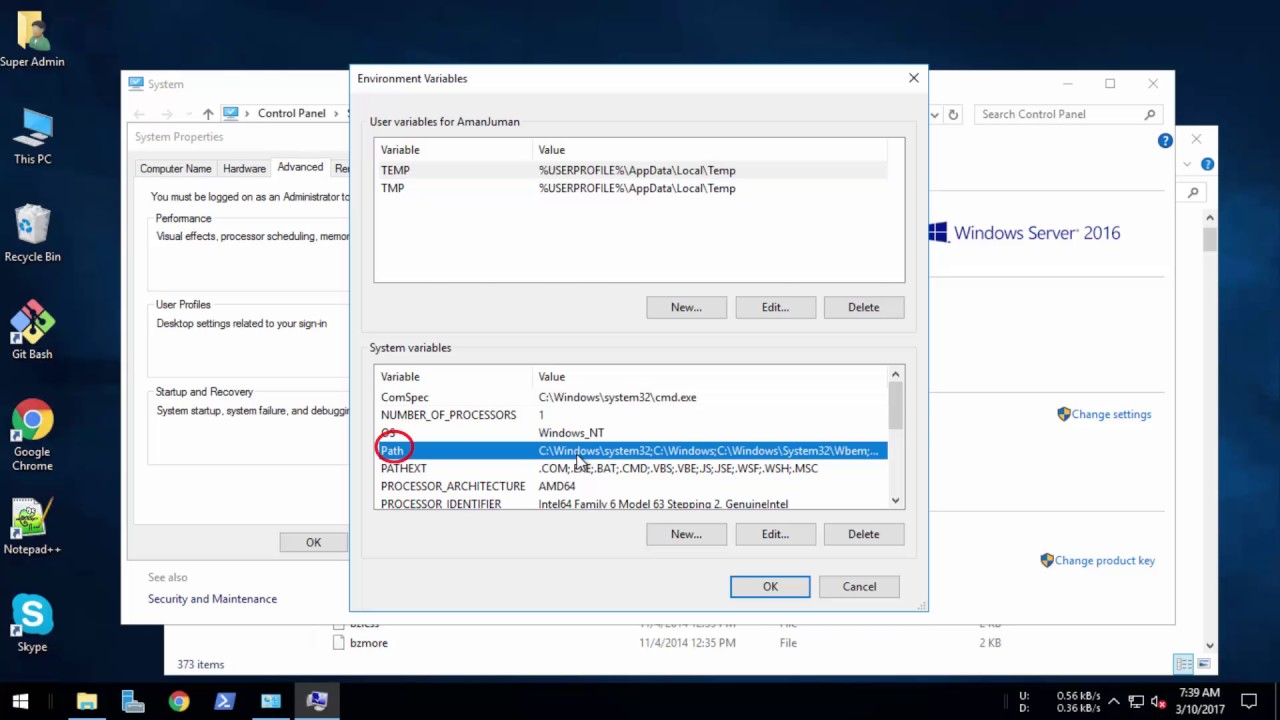Open Server Manager from the taskbar
This screenshot has height=720, width=1280.
point(132,701)
